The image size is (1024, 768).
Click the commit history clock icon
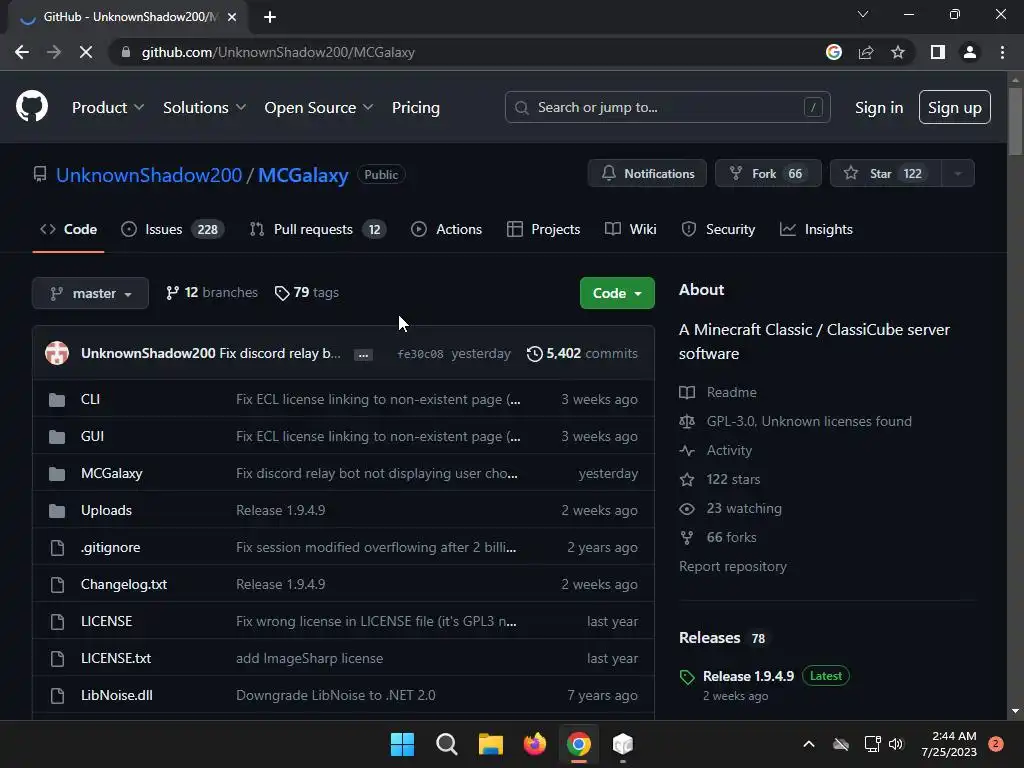[x=534, y=353]
